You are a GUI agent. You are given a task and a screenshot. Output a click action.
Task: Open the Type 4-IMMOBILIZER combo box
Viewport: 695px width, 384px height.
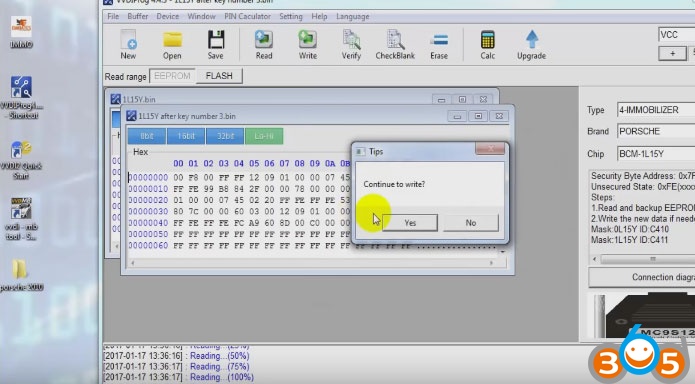coord(656,110)
